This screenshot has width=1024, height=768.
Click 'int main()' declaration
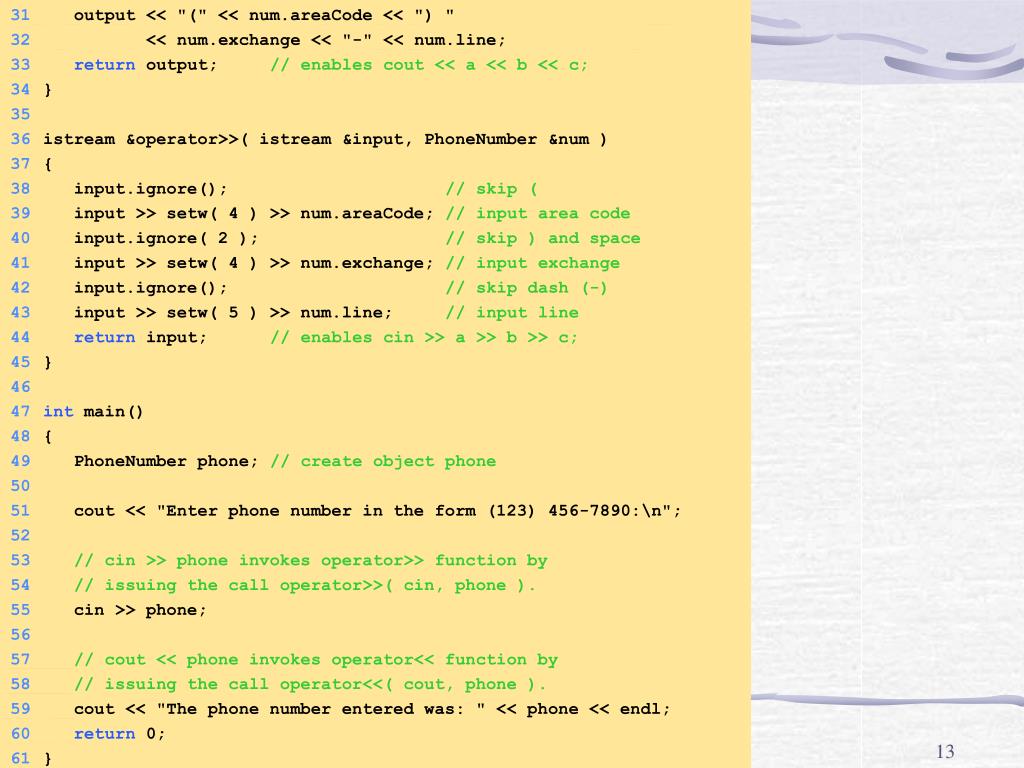(93, 412)
